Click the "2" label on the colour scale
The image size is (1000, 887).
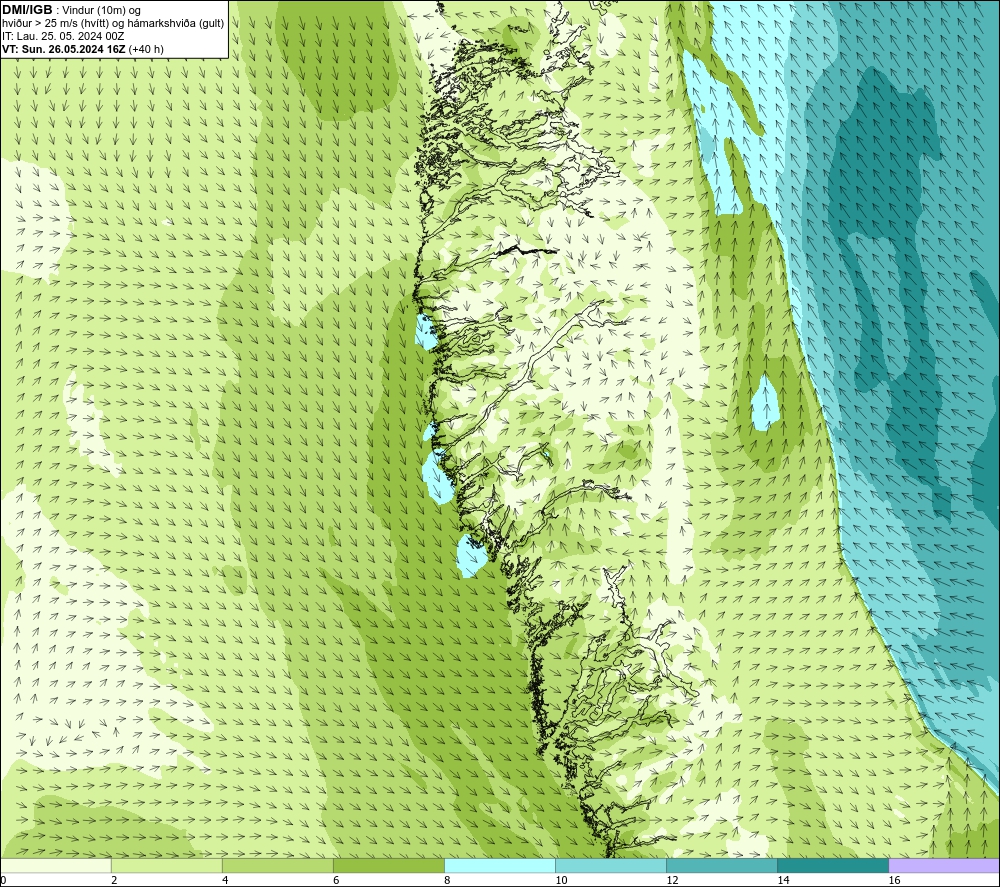point(114,881)
